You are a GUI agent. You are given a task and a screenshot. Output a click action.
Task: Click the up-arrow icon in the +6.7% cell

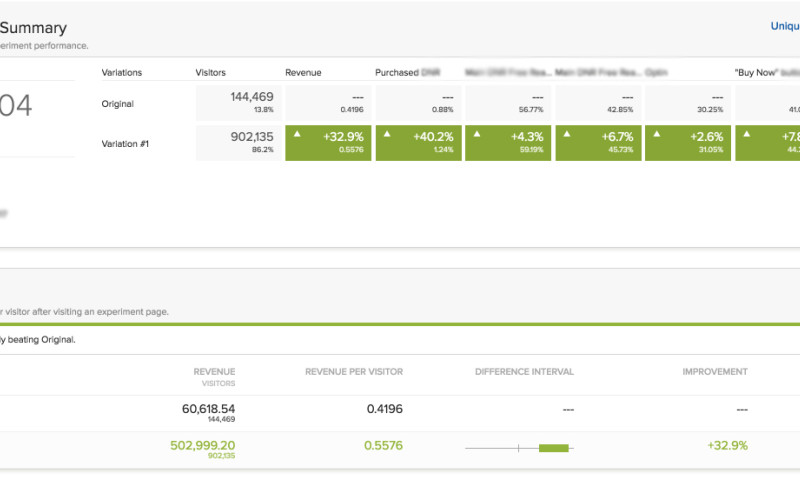click(566, 133)
